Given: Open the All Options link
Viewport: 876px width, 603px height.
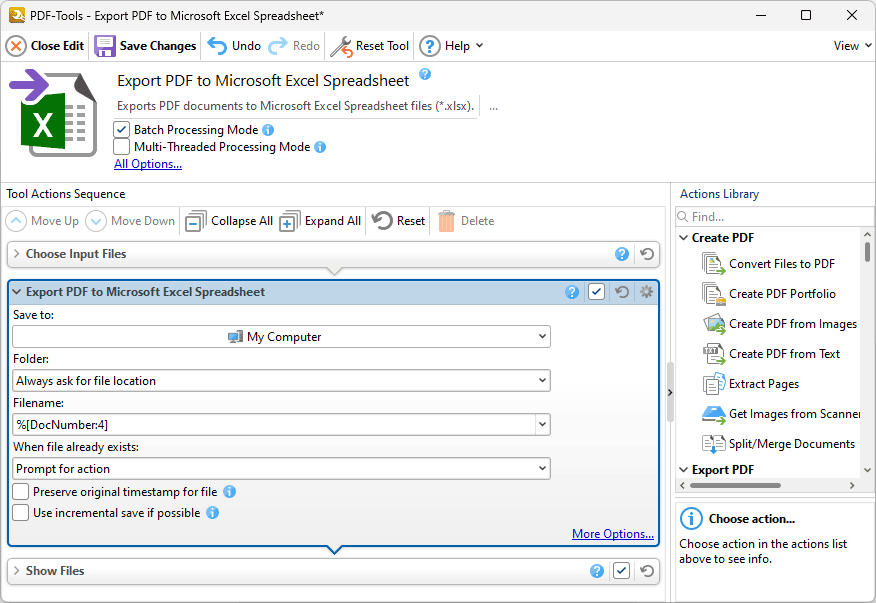Looking at the screenshot, I should click(148, 164).
